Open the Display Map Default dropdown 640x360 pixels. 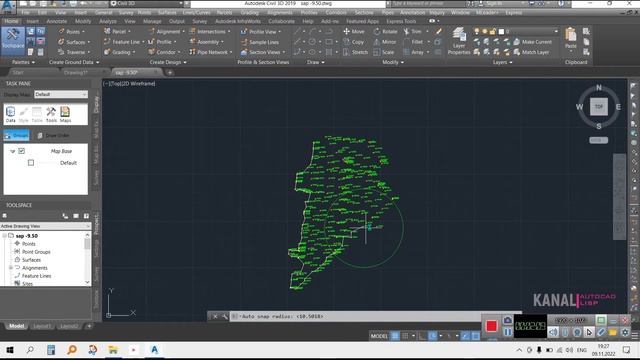(61, 94)
